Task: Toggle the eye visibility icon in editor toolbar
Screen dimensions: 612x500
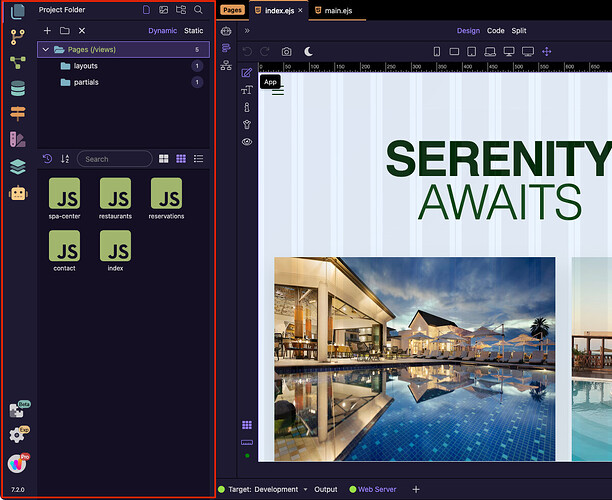Action: [247, 142]
